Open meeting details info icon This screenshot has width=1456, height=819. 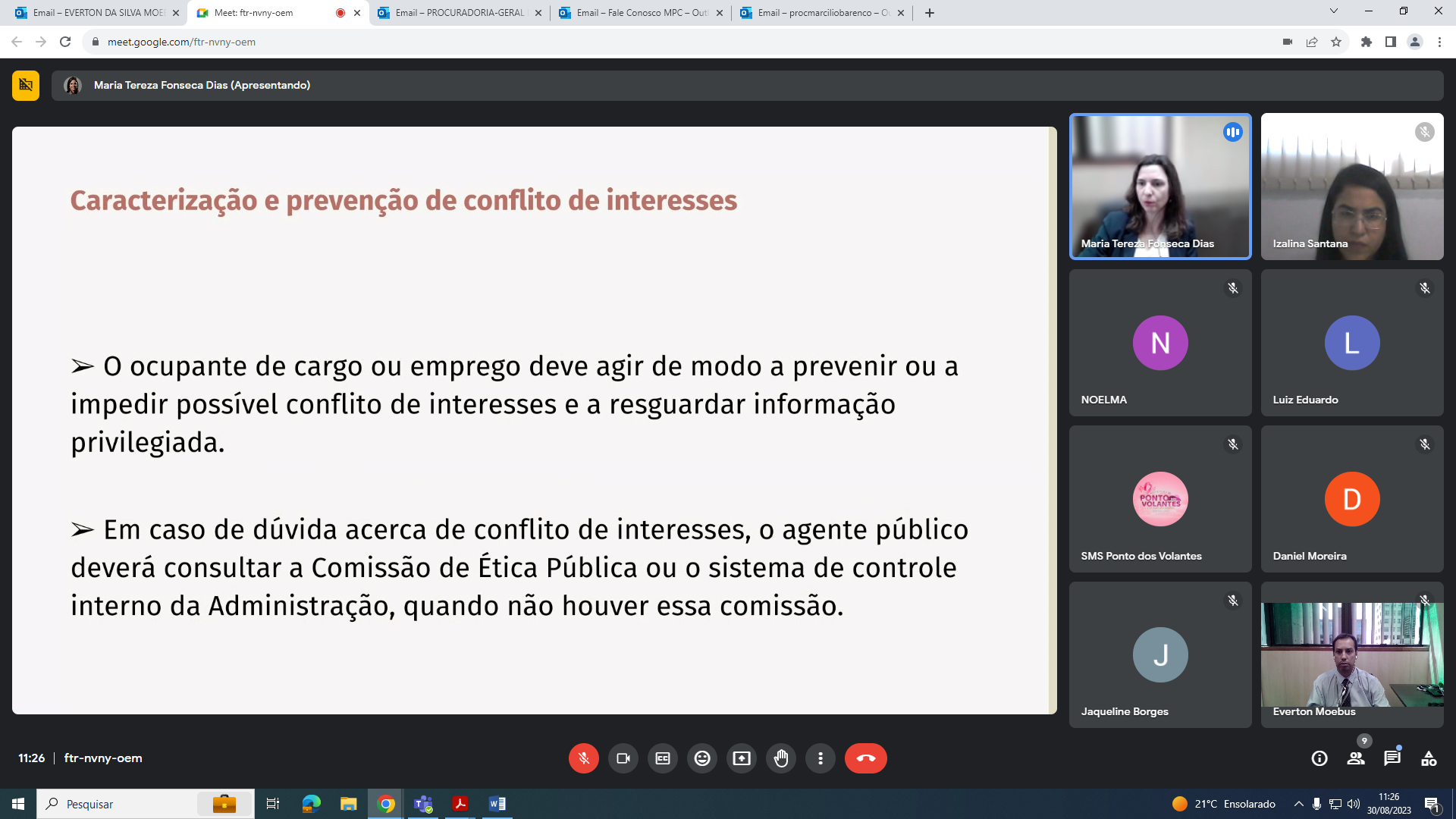(1319, 758)
